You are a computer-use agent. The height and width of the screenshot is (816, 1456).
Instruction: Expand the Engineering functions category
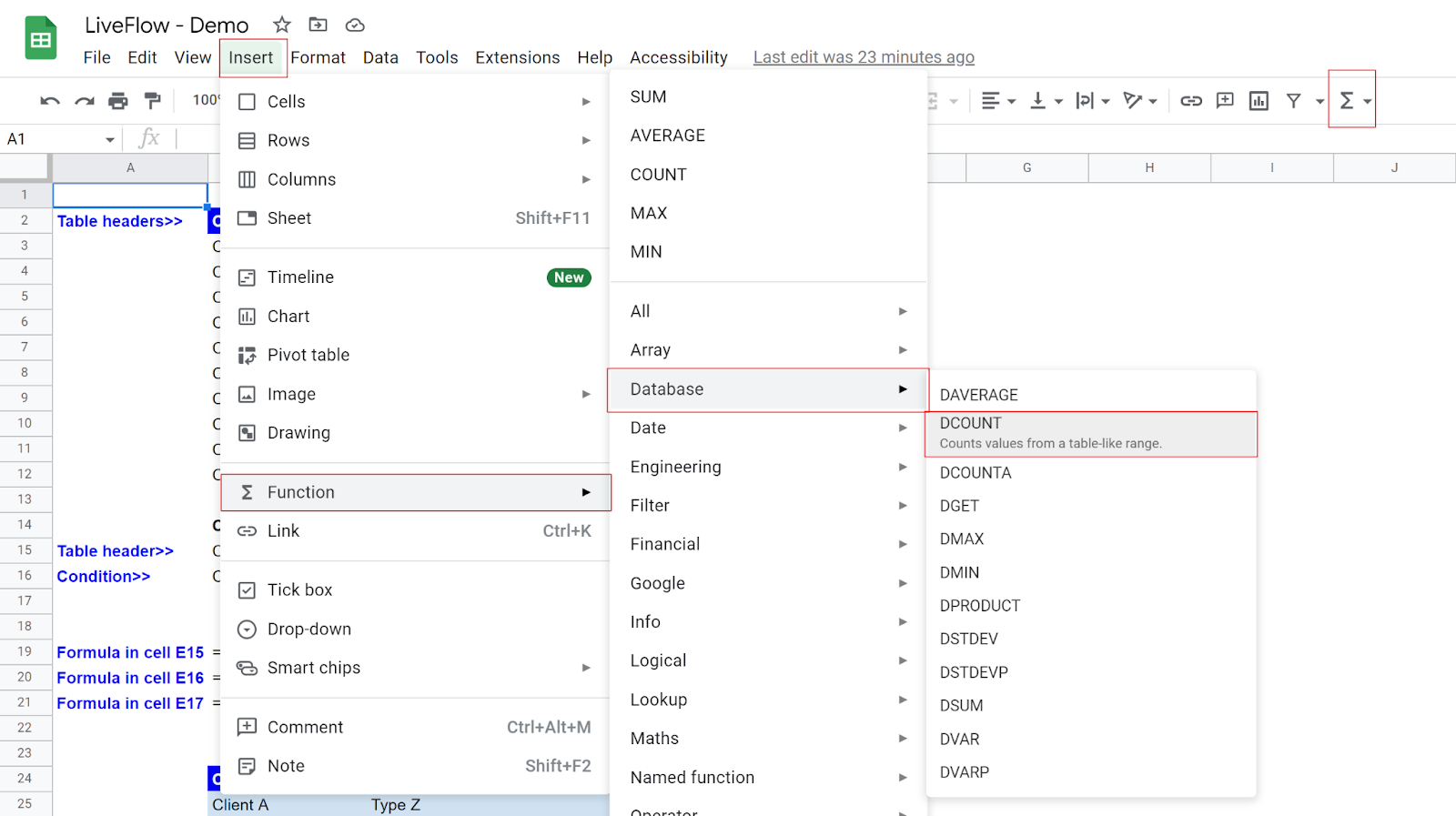[768, 467]
